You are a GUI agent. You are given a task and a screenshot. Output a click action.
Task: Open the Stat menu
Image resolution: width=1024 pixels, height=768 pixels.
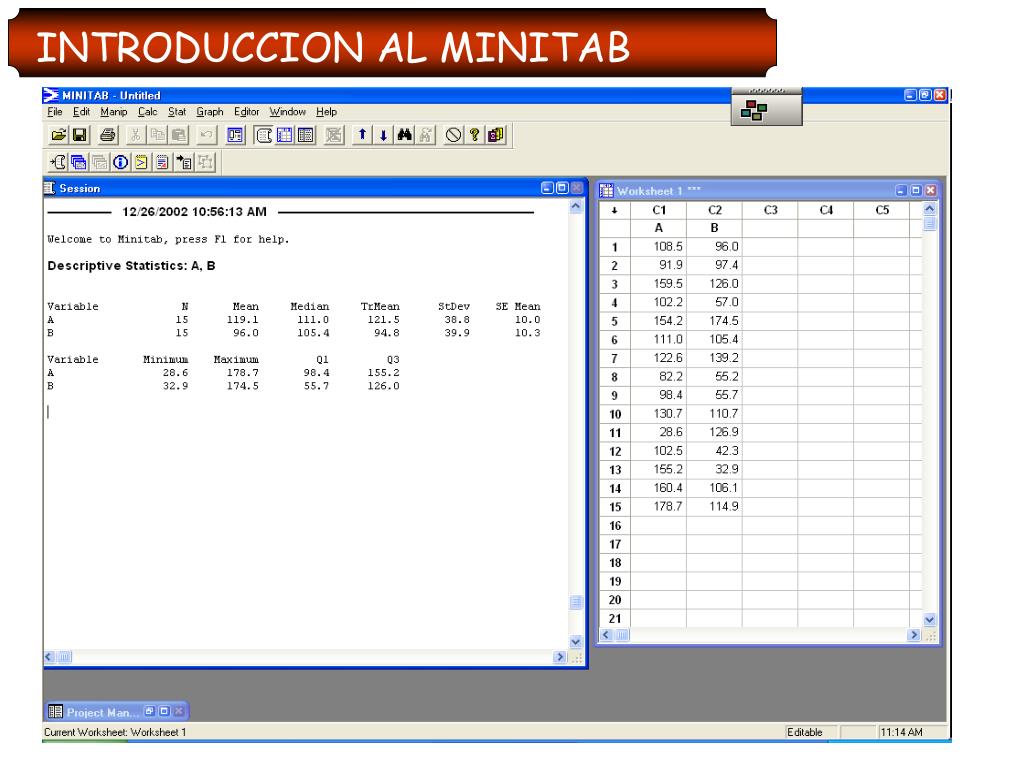177,112
